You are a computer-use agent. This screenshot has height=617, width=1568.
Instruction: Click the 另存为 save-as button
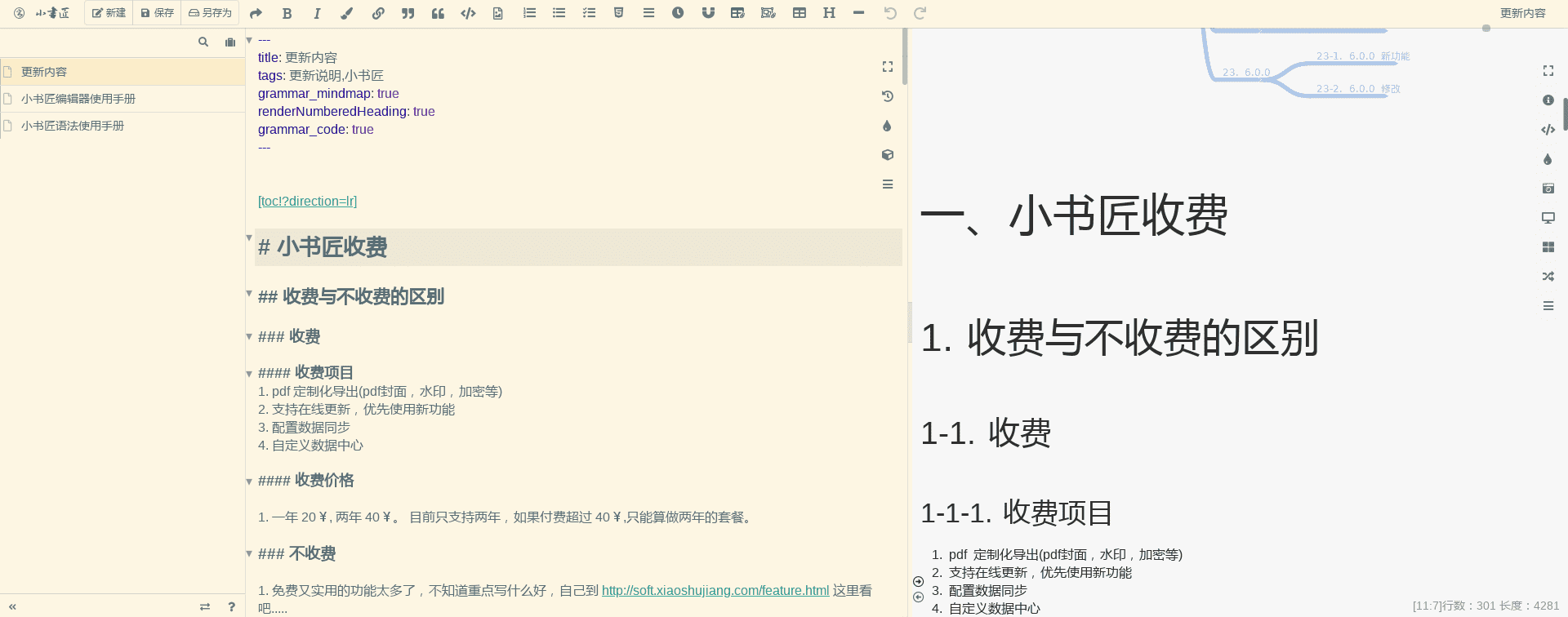tap(211, 13)
